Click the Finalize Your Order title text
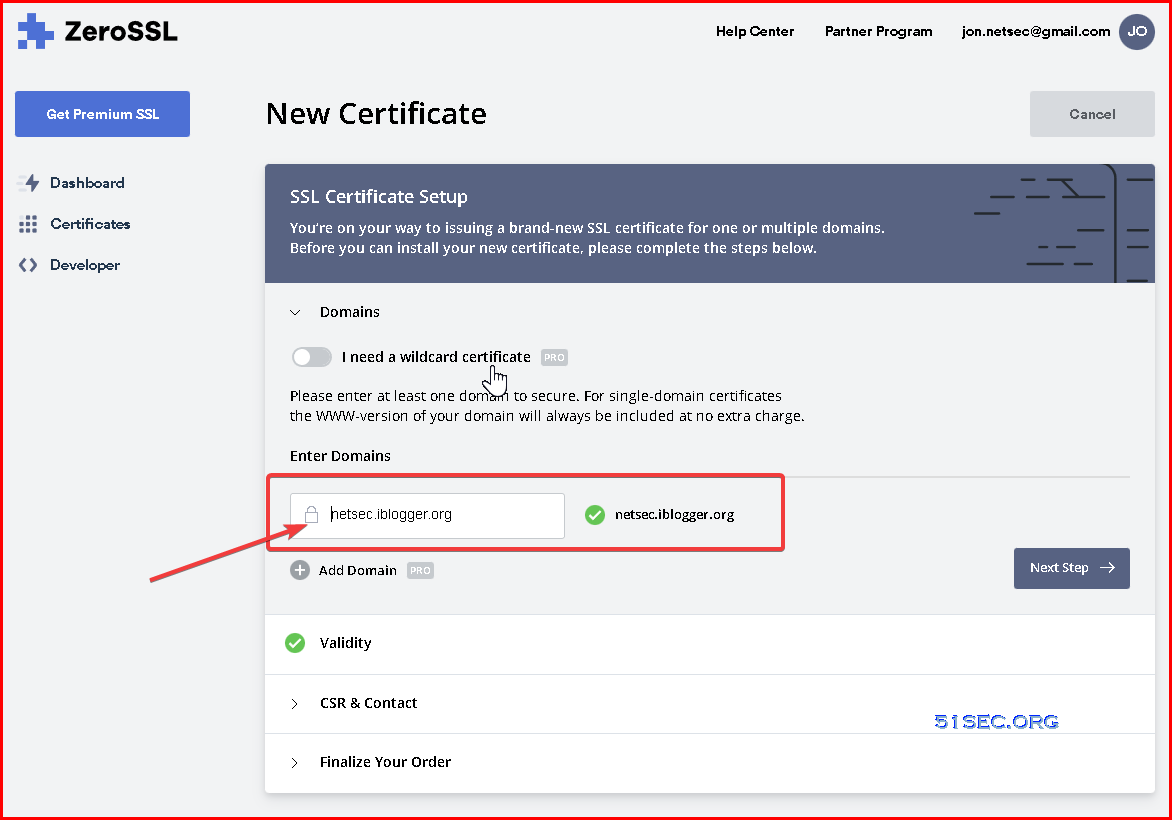The image size is (1172, 820). [x=385, y=762]
